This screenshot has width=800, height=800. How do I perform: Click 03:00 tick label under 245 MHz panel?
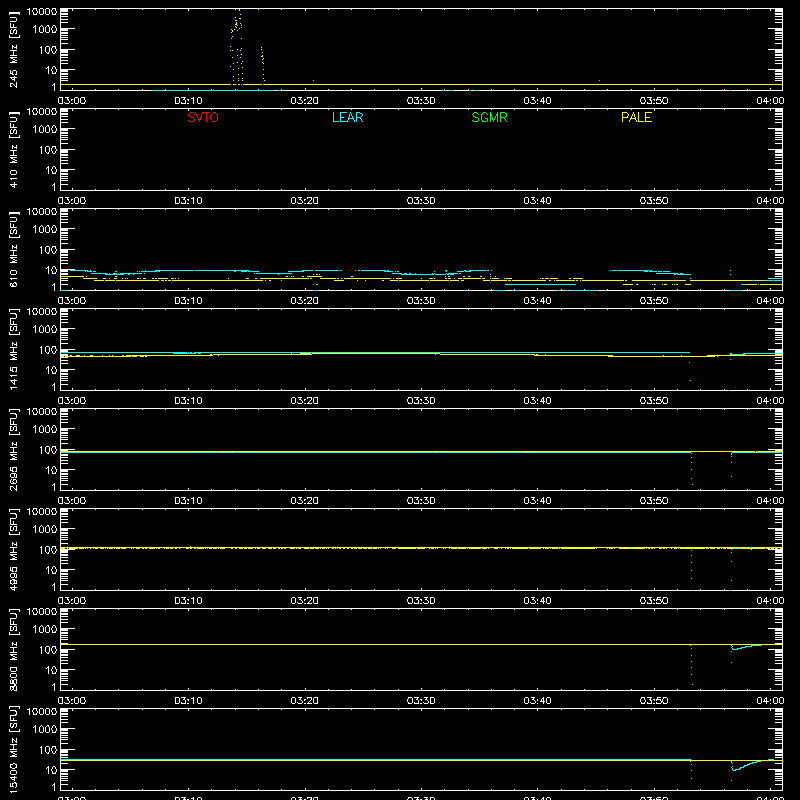click(72, 101)
